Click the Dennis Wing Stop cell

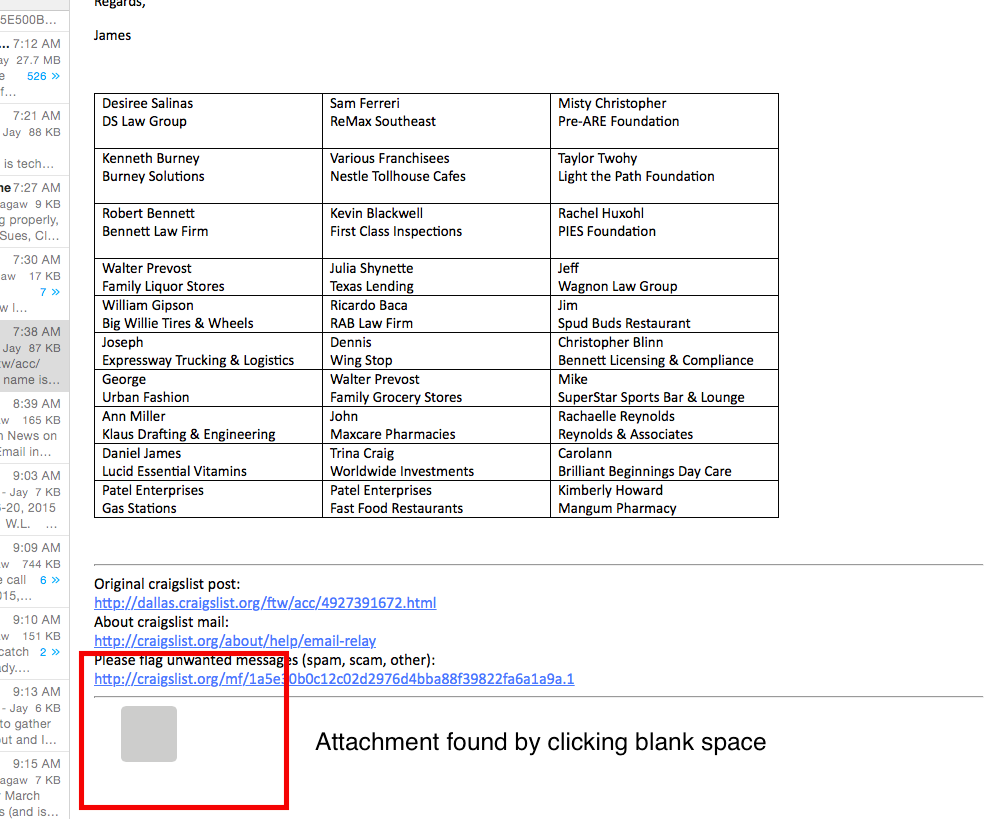pos(436,351)
